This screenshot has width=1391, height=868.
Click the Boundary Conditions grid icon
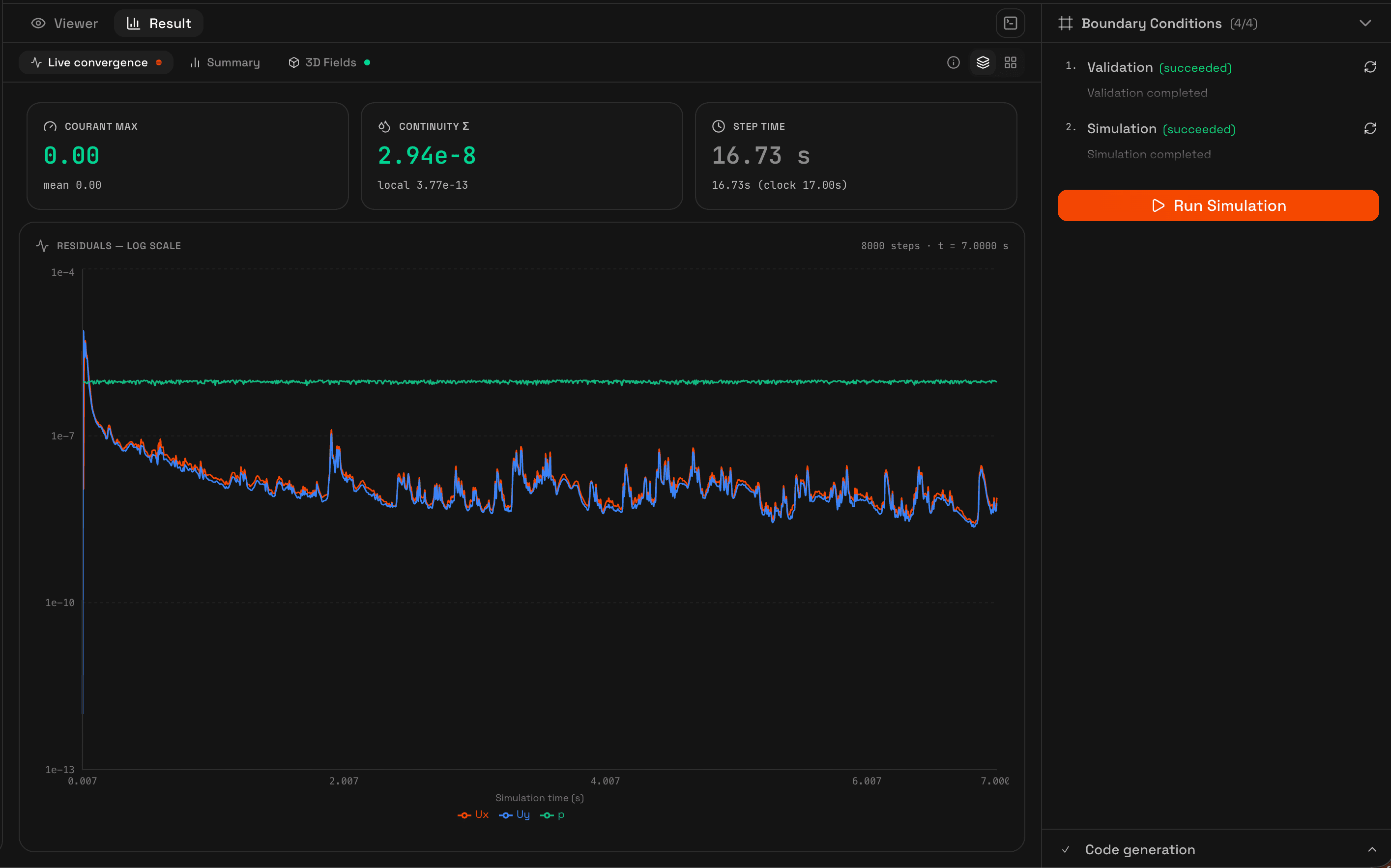[1066, 24]
